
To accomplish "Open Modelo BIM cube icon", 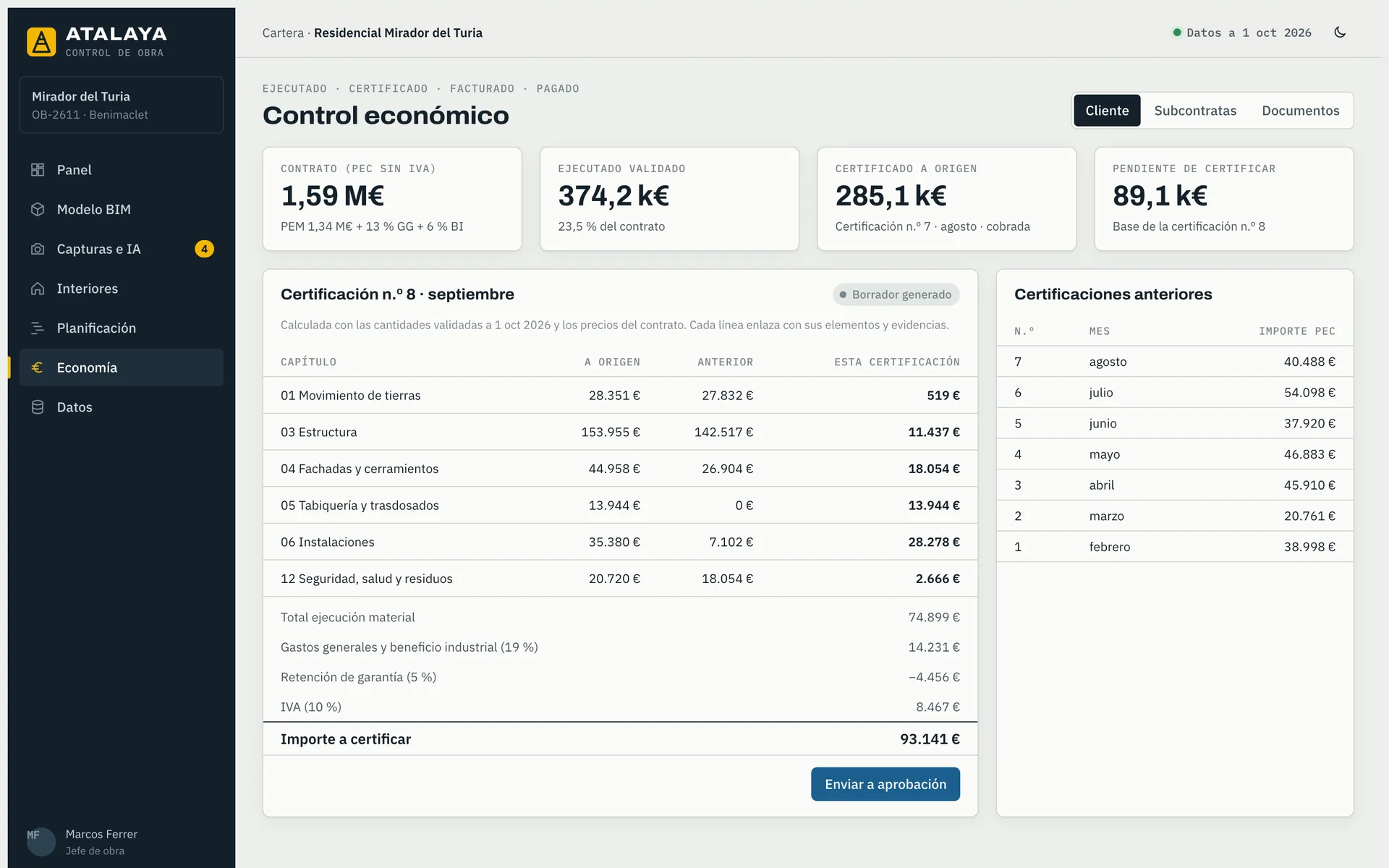I will pyautogui.click(x=38, y=209).
